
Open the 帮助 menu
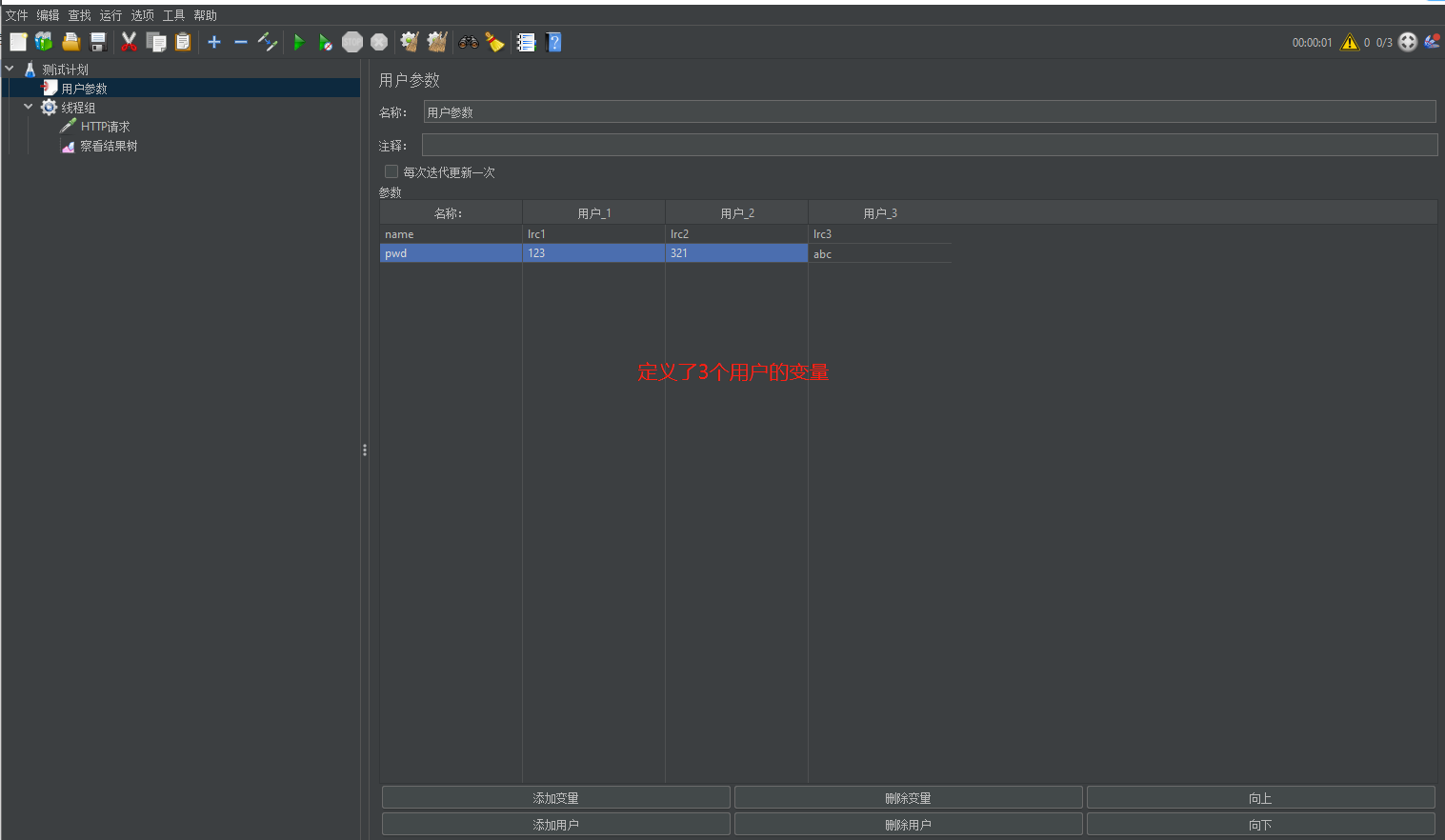206,15
